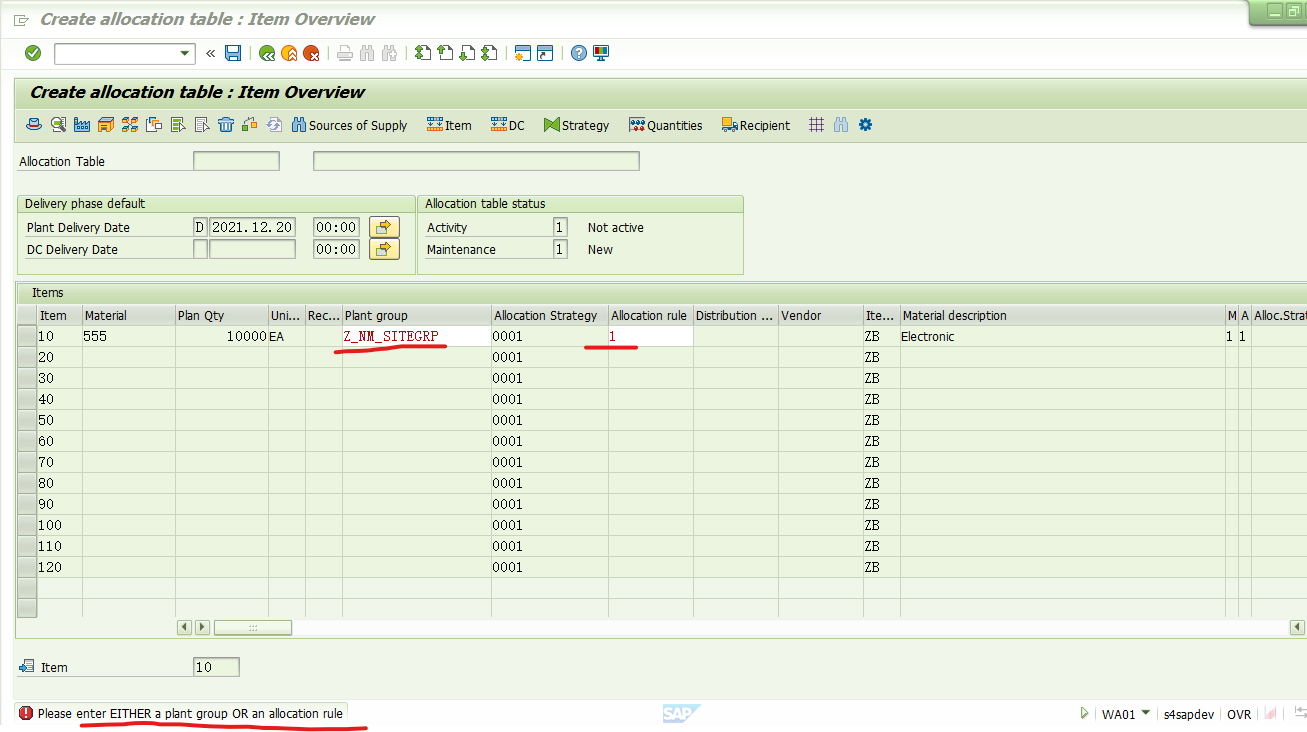Click the Item toolbar button
The image size is (1307, 732).
tap(449, 125)
